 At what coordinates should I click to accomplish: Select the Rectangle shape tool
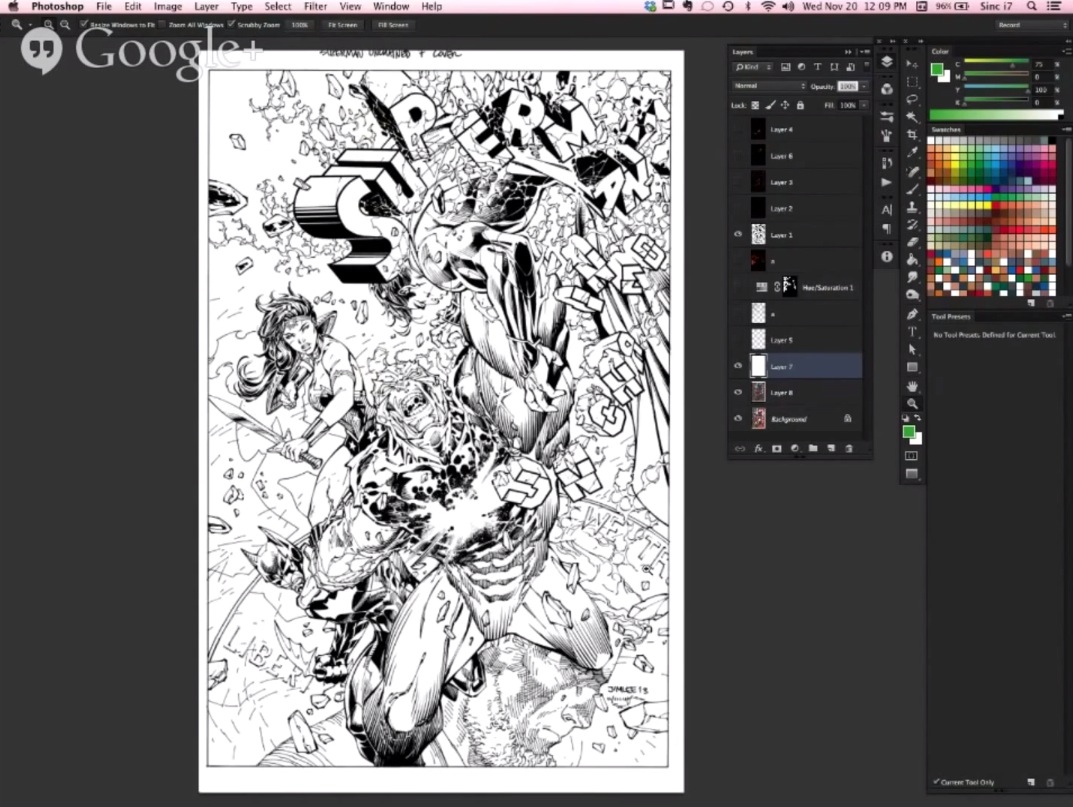(x=912, y=368)
